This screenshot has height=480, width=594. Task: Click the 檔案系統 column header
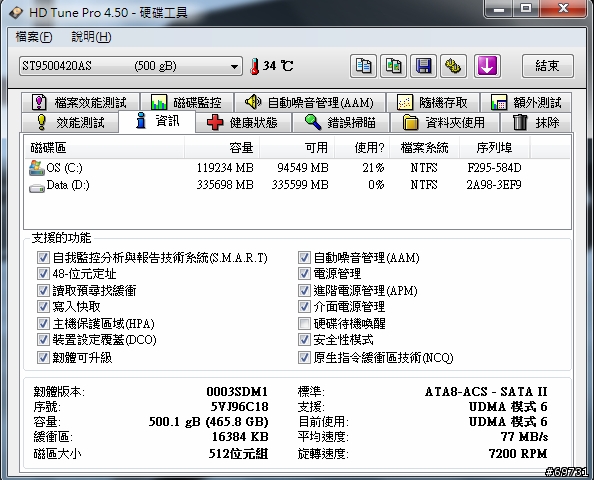point(425,147)
